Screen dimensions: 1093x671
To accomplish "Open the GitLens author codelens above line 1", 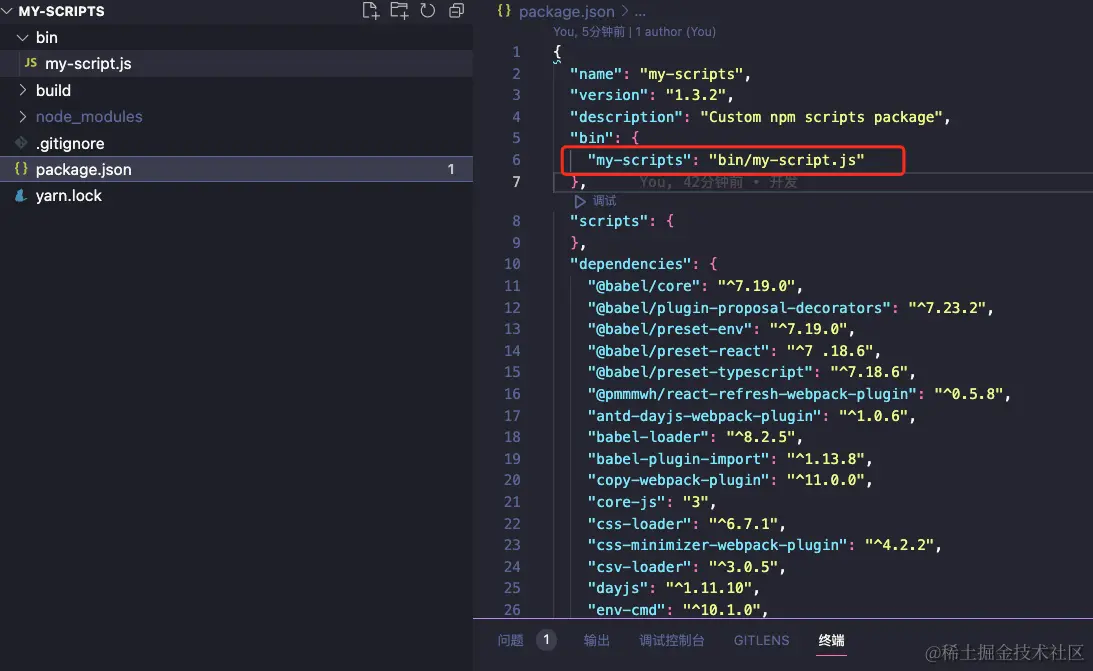I will coord(634,31).
